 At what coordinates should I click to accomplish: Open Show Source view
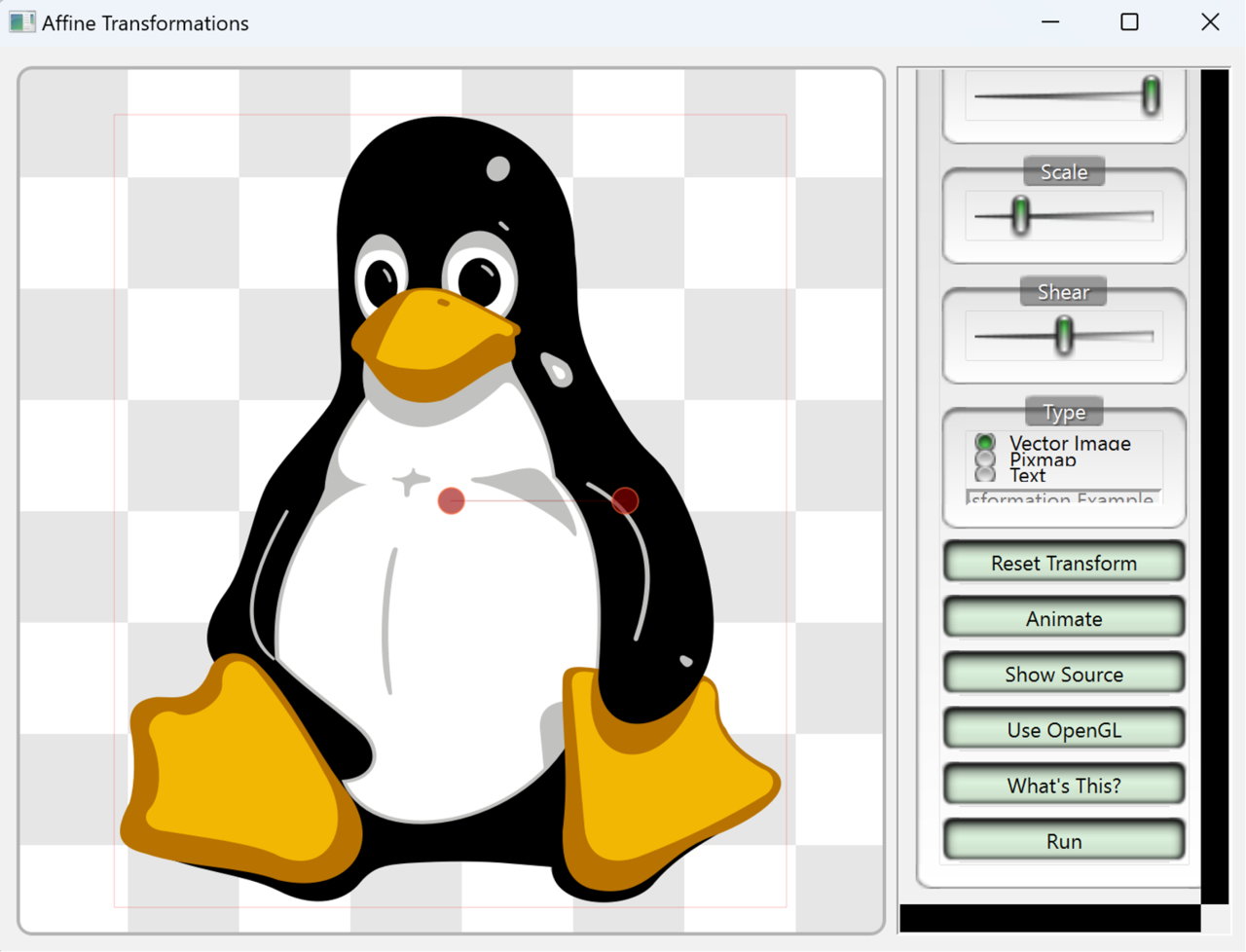click(x=1063, y=674)
